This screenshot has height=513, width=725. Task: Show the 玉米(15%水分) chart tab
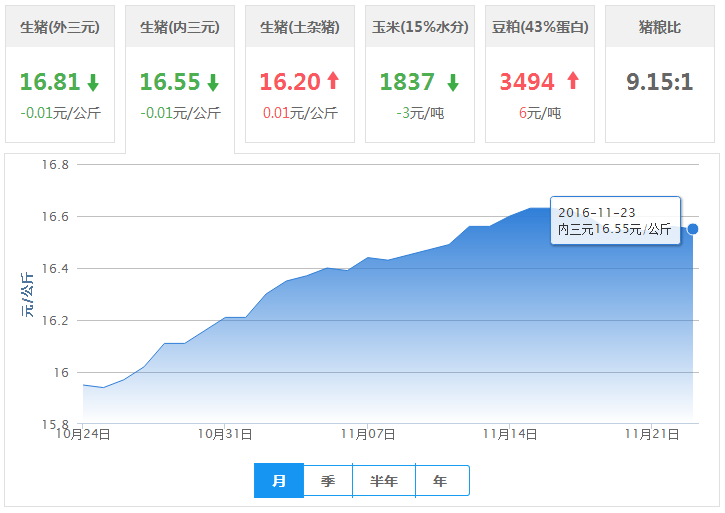(x=420, y=27)
